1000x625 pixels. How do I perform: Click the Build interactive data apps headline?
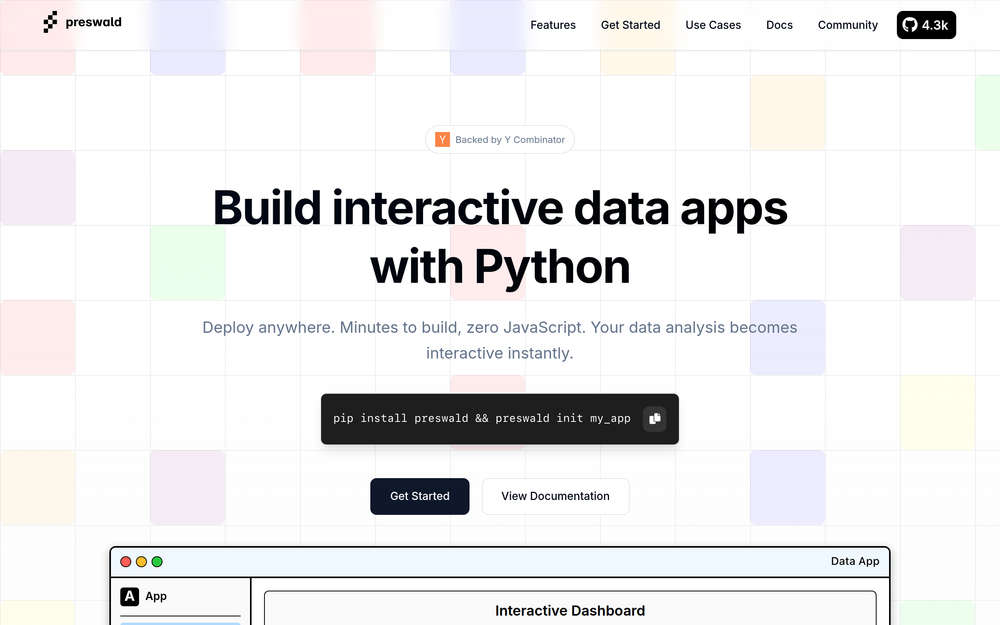click(500, 237)
